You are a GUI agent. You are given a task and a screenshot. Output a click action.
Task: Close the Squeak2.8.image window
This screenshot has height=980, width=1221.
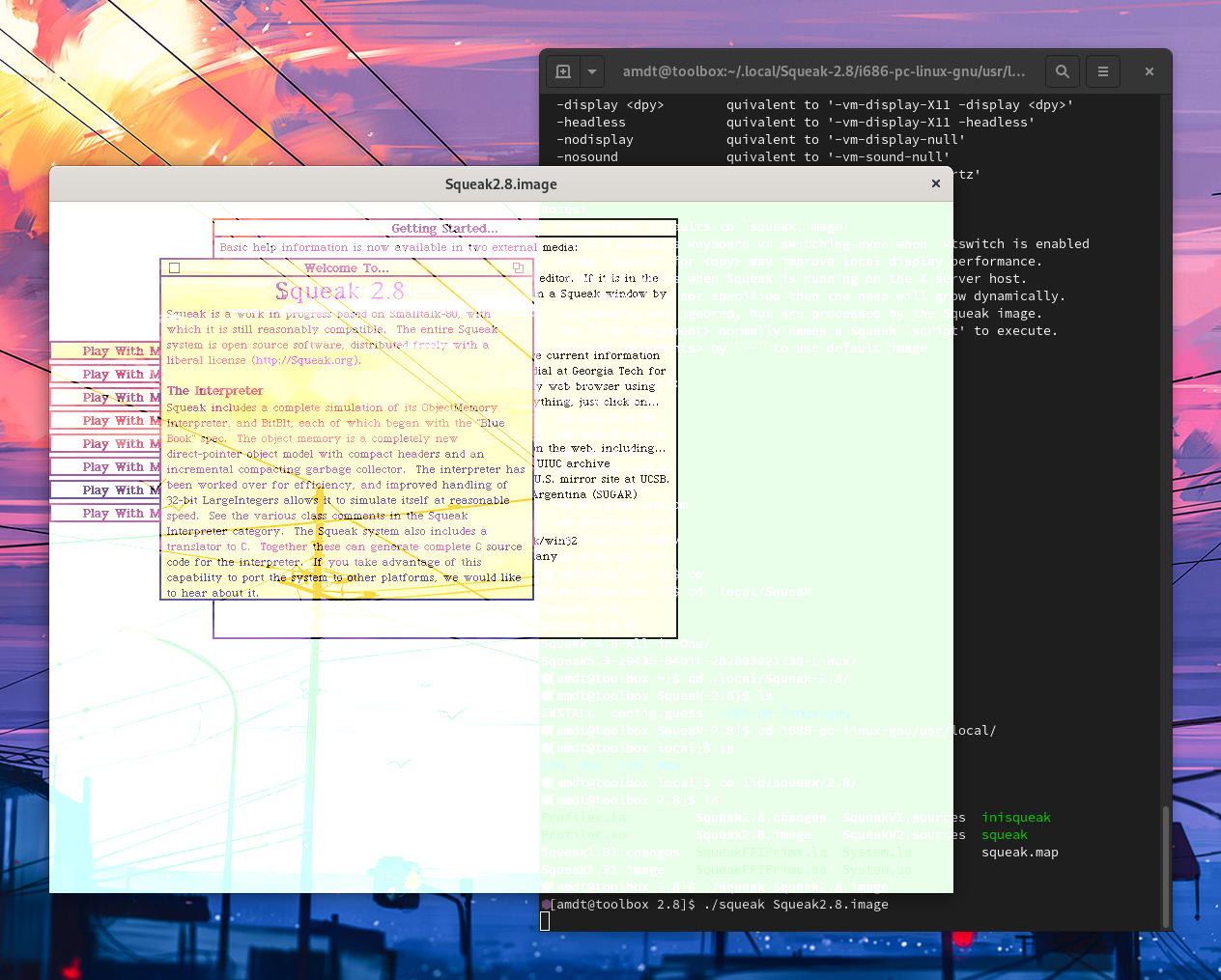(x=935, y=183)
